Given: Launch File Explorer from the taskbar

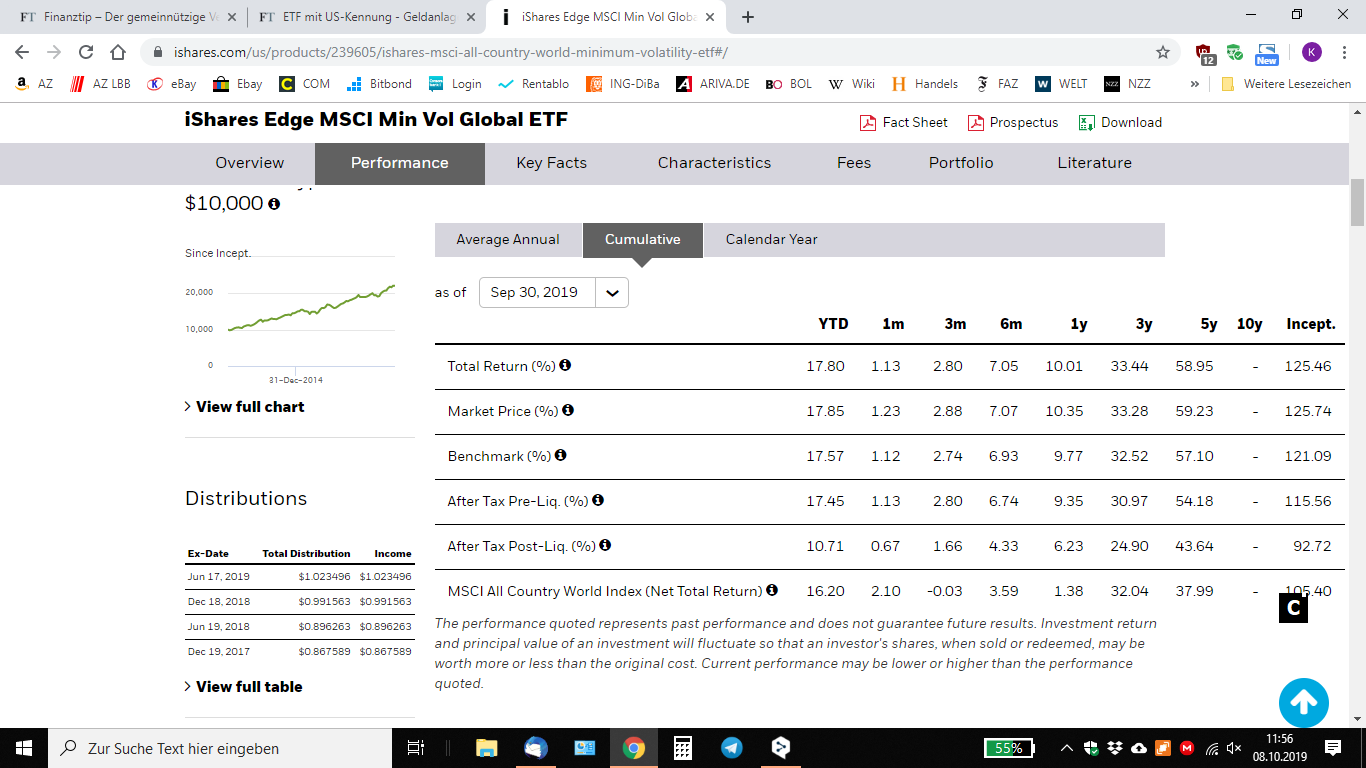Looking at the screenshot, I should point(486,748).
